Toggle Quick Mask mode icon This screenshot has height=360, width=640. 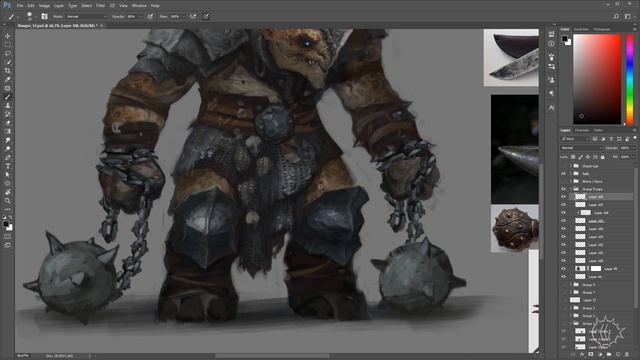pos(7,236)
